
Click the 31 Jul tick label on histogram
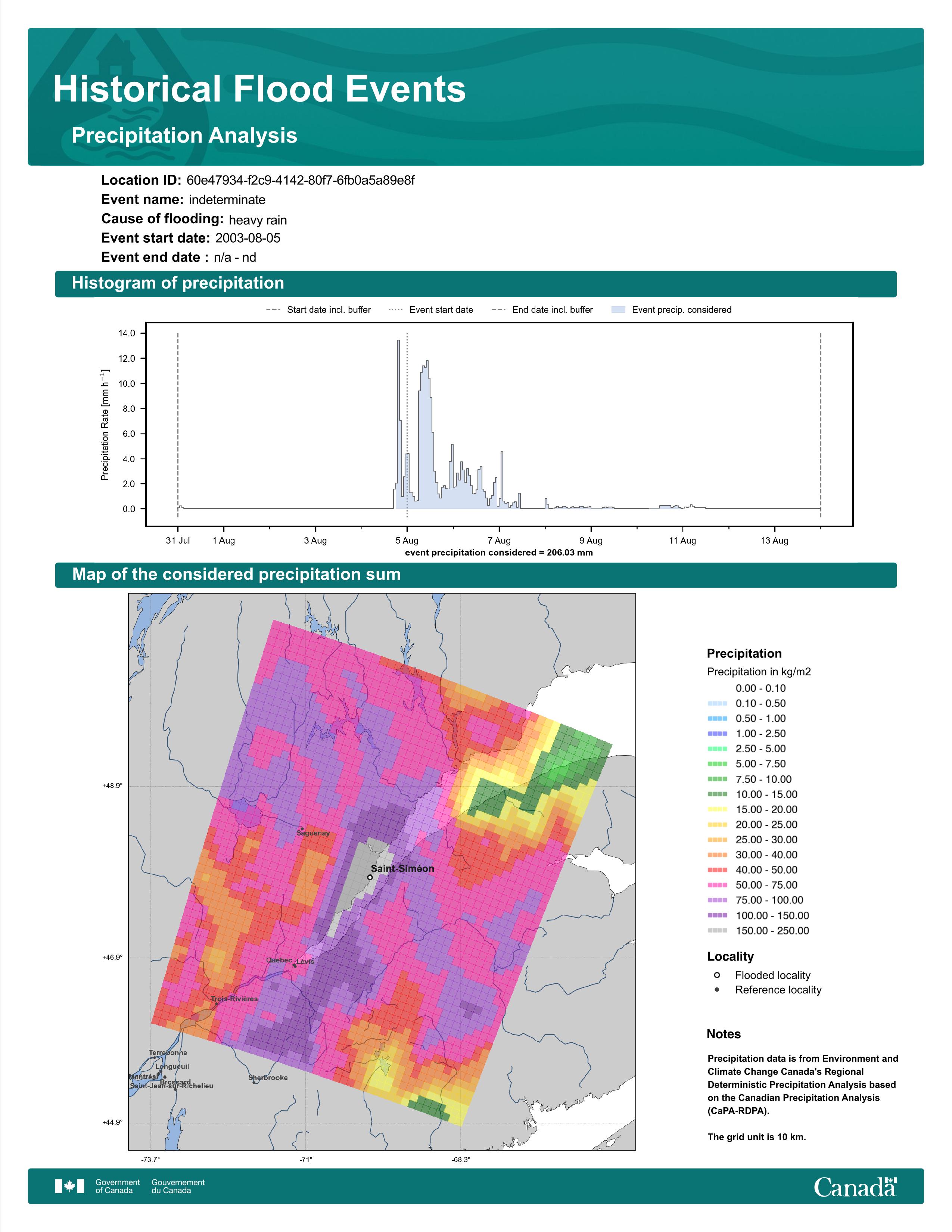[x=178, y=541]
